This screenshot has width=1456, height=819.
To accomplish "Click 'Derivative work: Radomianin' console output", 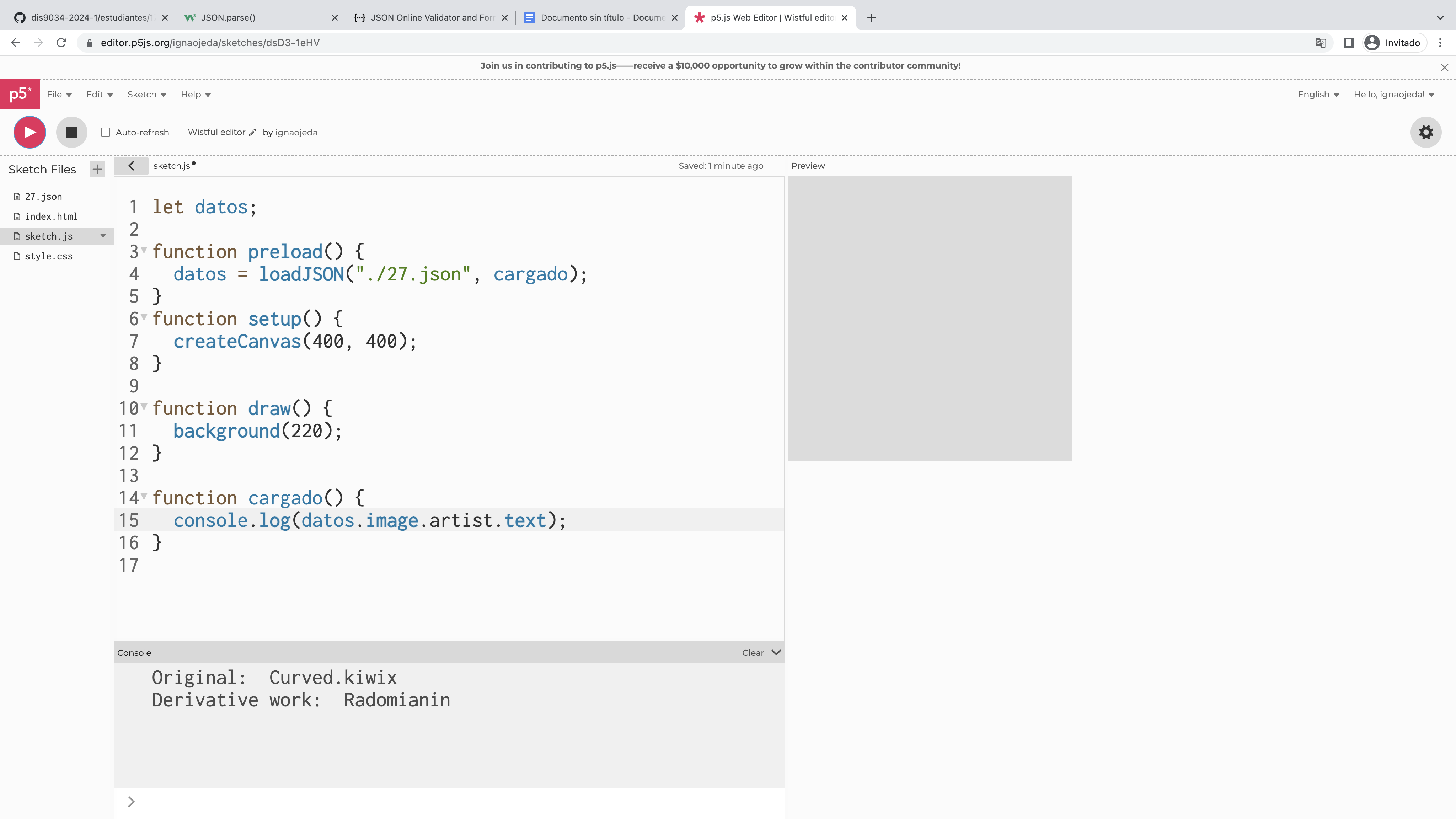I will (x=301, y=700).
